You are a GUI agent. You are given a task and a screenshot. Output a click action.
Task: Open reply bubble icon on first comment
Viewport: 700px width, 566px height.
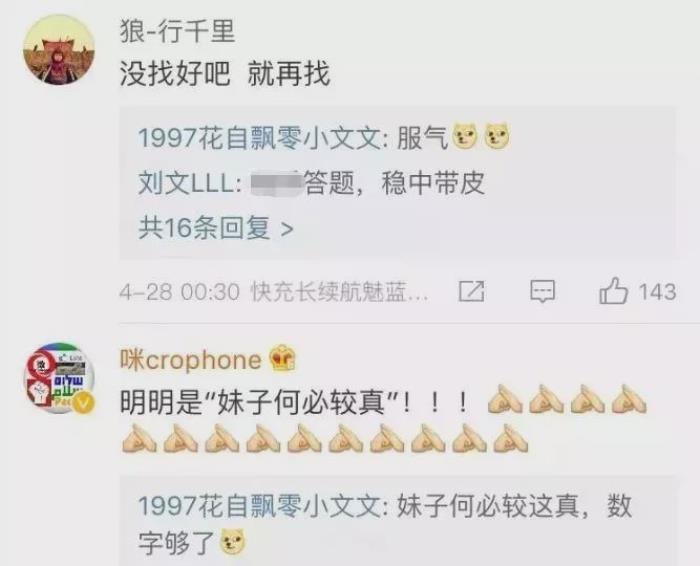click(x=542, y=291)
